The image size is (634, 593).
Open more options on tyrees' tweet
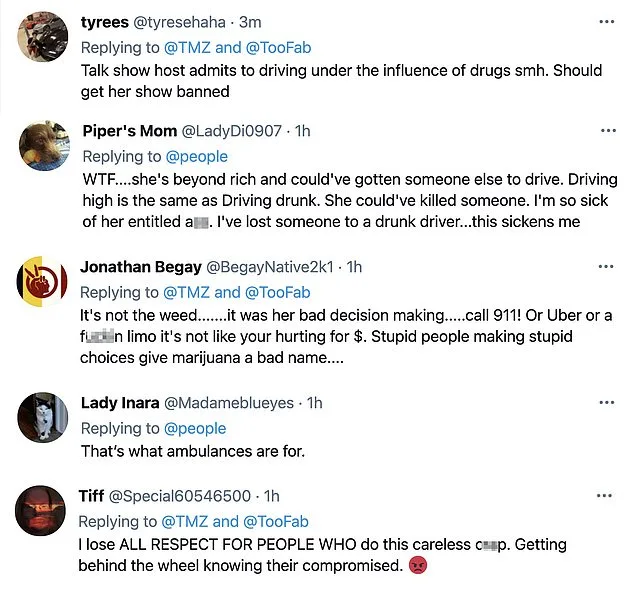click(x=606, y=21)
